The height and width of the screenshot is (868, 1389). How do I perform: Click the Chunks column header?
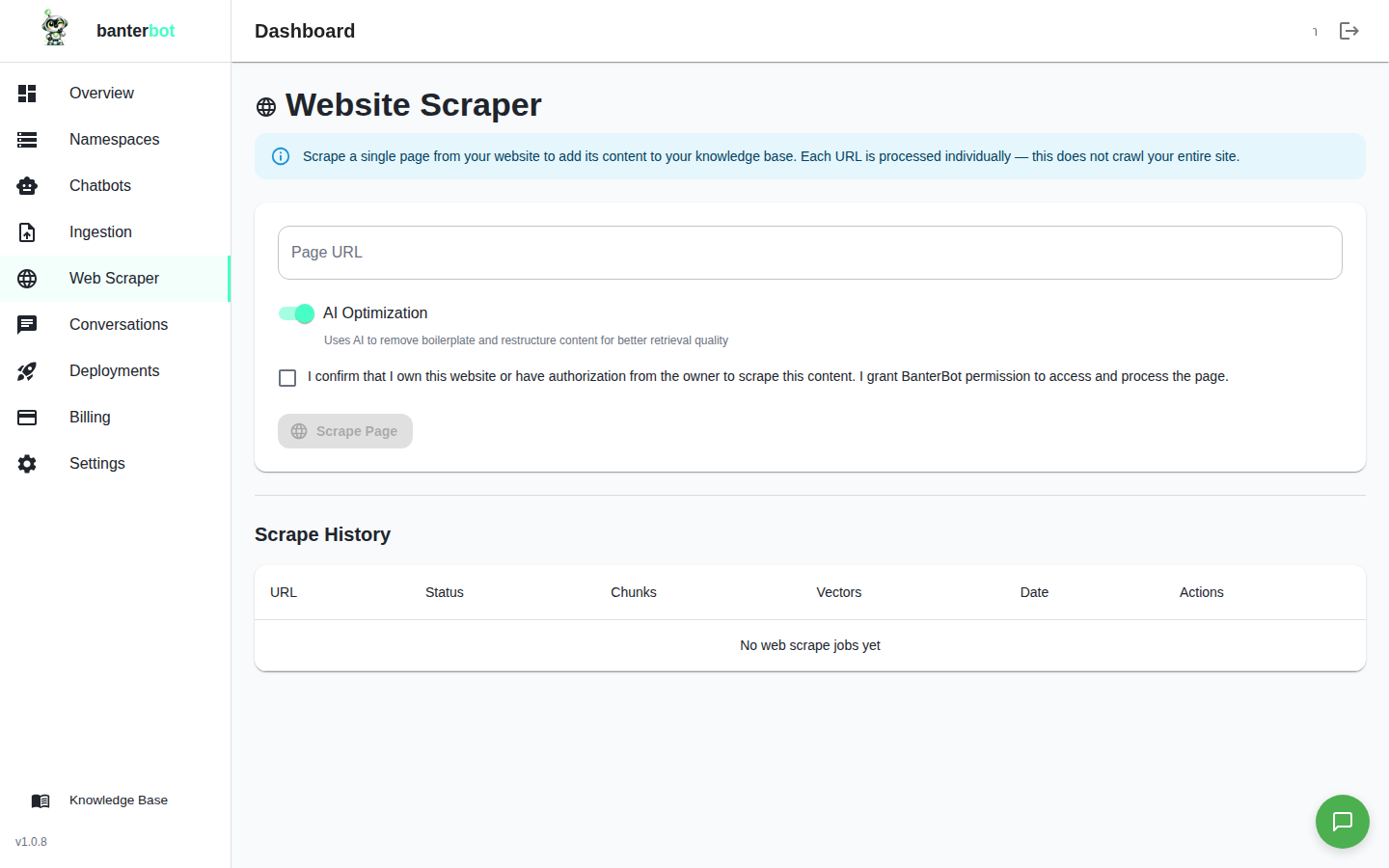pyautogui.click(x=634, y=592)
